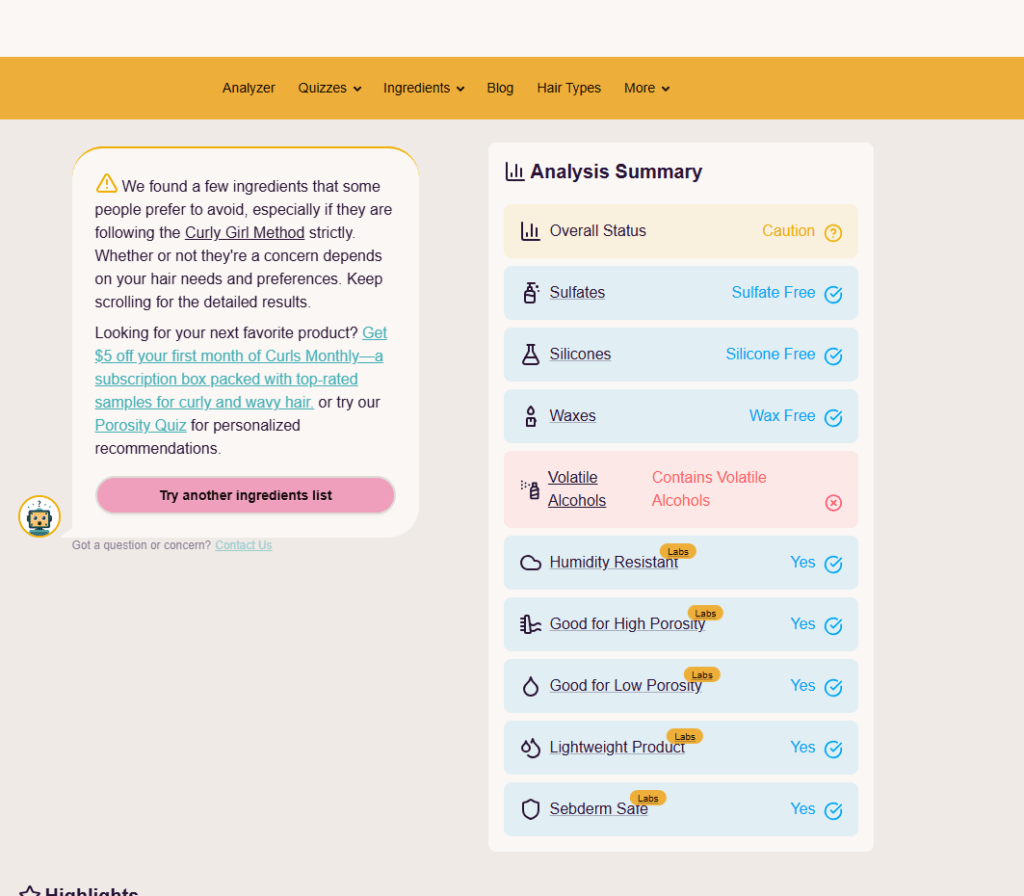Open the Curly Girl Method link

[244, 233]
